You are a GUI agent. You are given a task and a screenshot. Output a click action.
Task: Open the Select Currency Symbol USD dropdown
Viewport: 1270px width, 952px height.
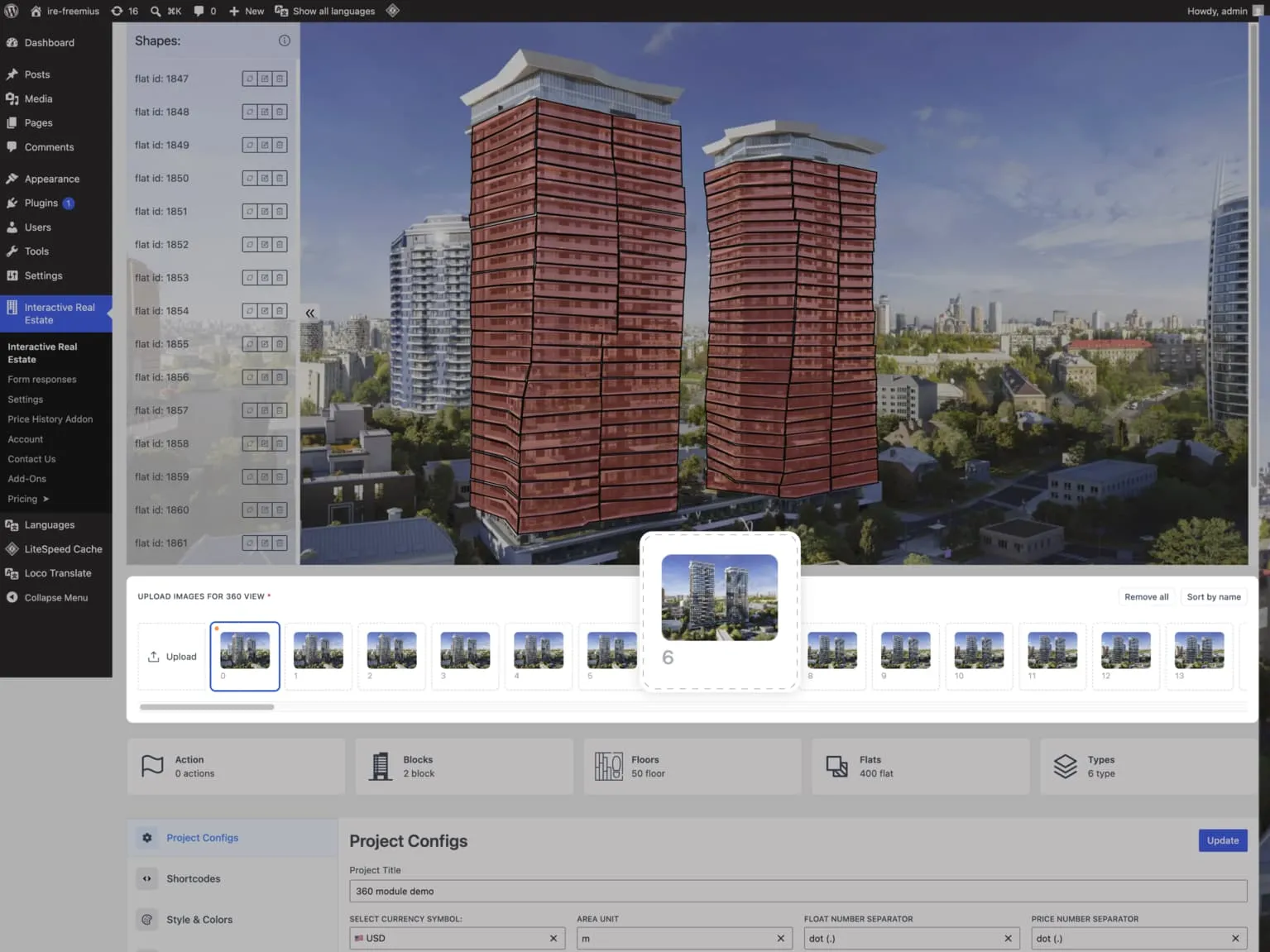click(x=458, y=938)
